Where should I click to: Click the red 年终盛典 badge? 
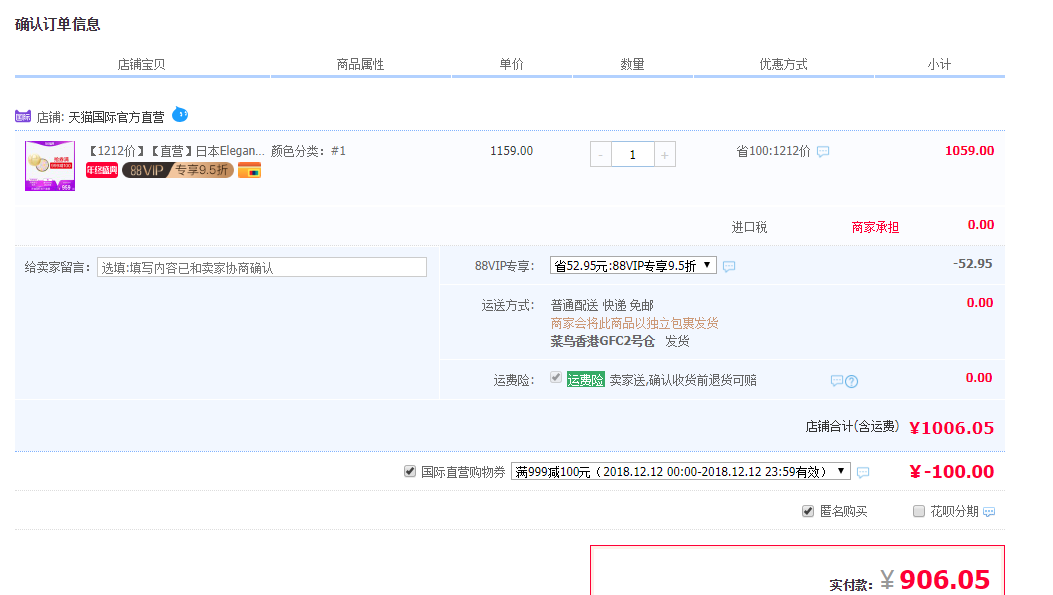point(102,171)
